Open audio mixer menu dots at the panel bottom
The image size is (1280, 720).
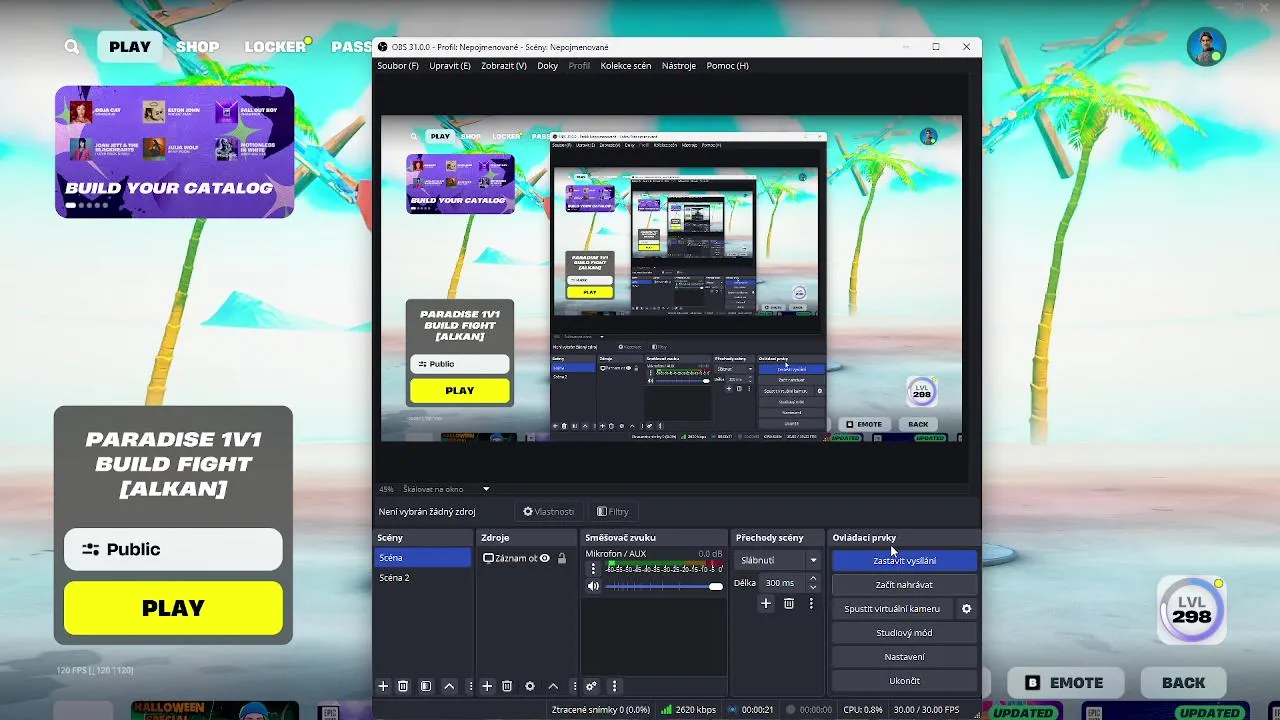614,686
